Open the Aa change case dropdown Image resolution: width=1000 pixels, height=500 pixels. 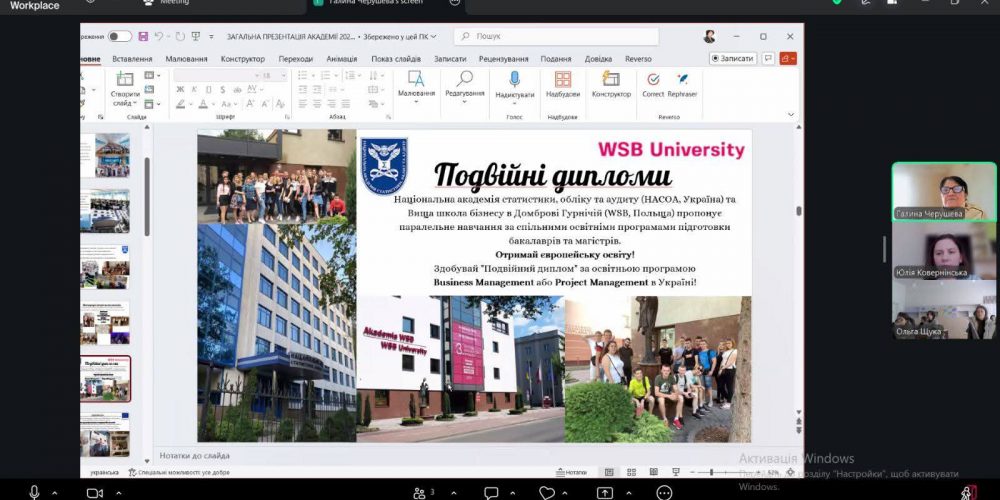click(228, 104)
